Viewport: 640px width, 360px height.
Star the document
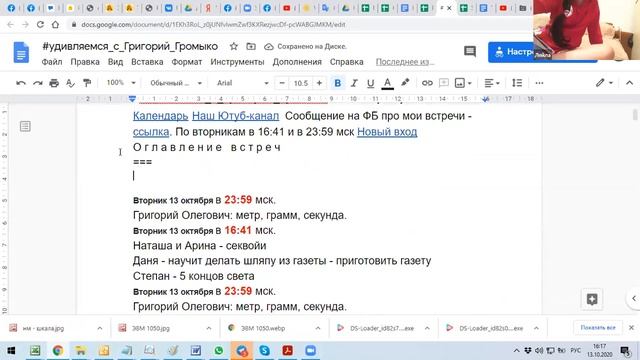(233, 47)
